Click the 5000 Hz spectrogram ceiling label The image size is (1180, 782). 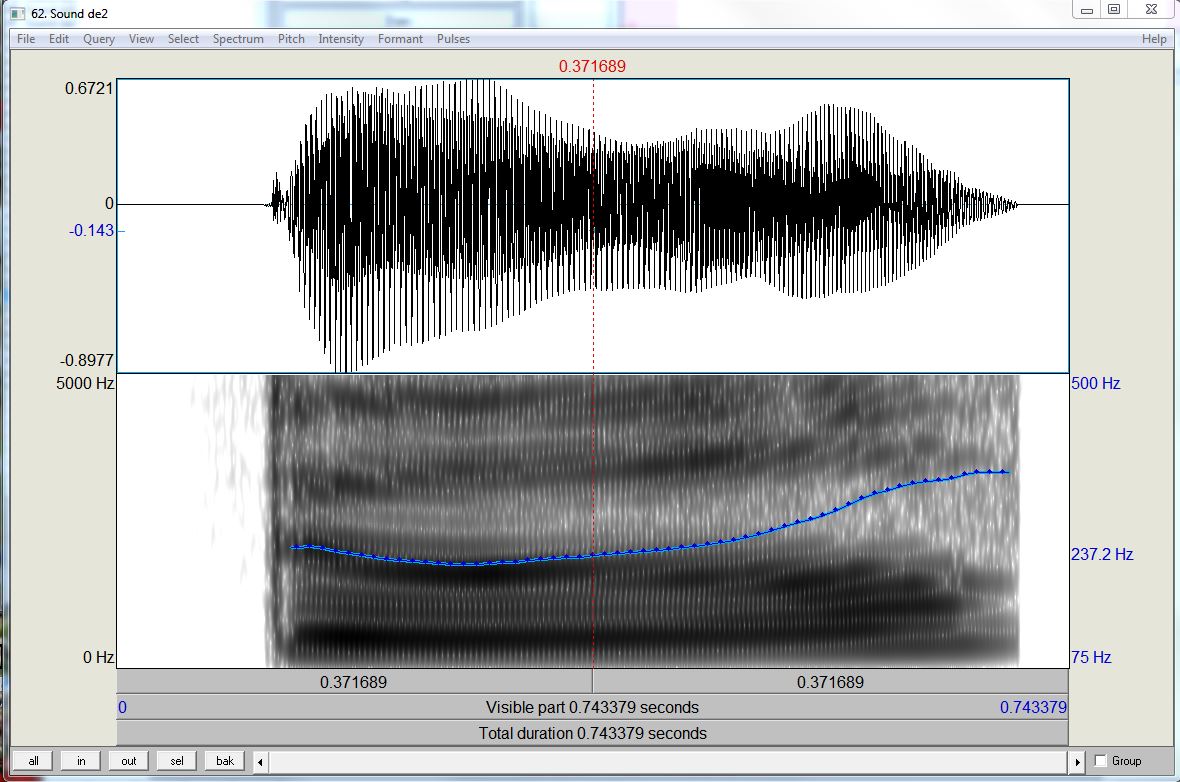pyautogui.click(x=85, y=383)
